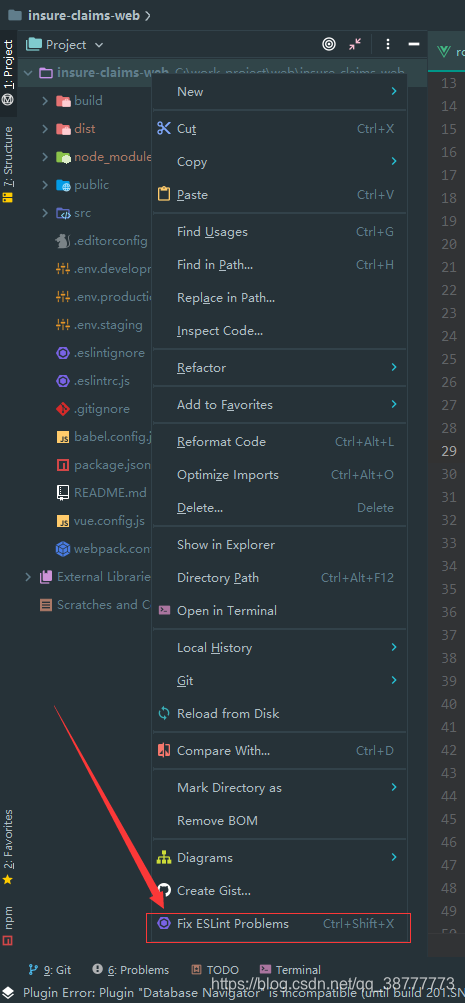The width and height of the screenshot is (465, 1003).
Task: Click the .eslintrc.js file icon
Action: tap(63, 381)
